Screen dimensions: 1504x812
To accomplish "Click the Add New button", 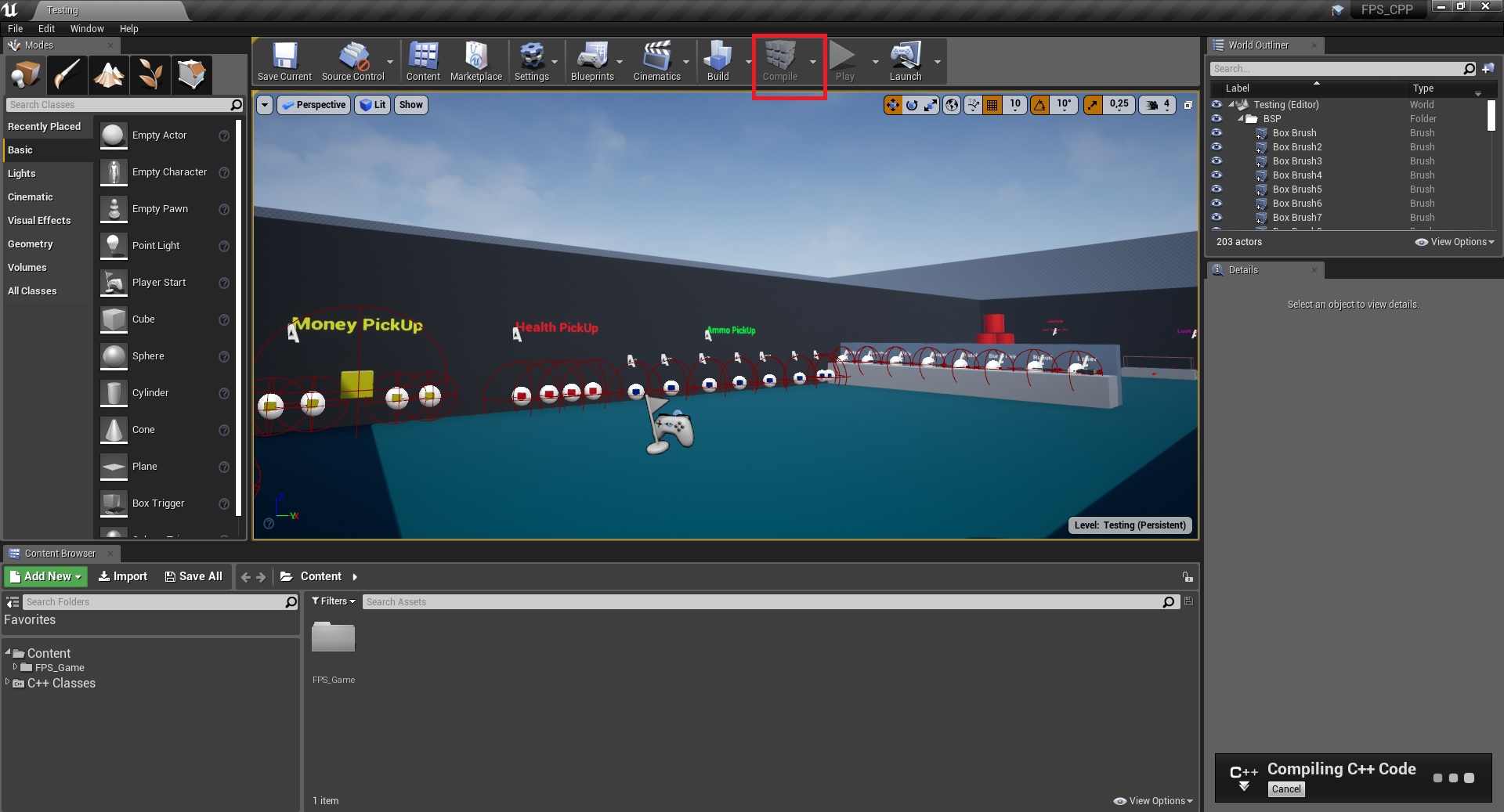I will [x=45, y=576].
